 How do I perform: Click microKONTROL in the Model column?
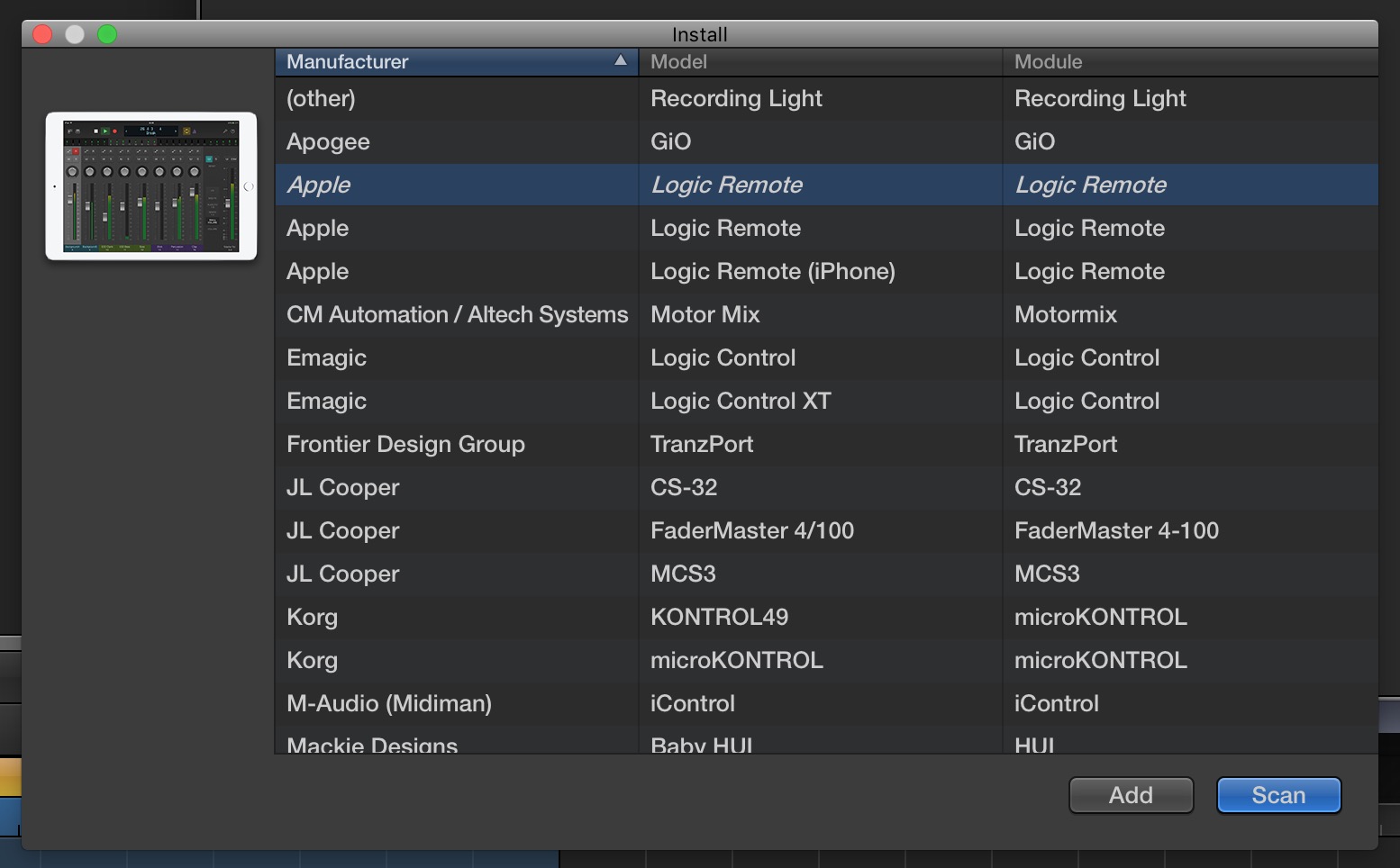pyautogui.click(x=736, y=660)
